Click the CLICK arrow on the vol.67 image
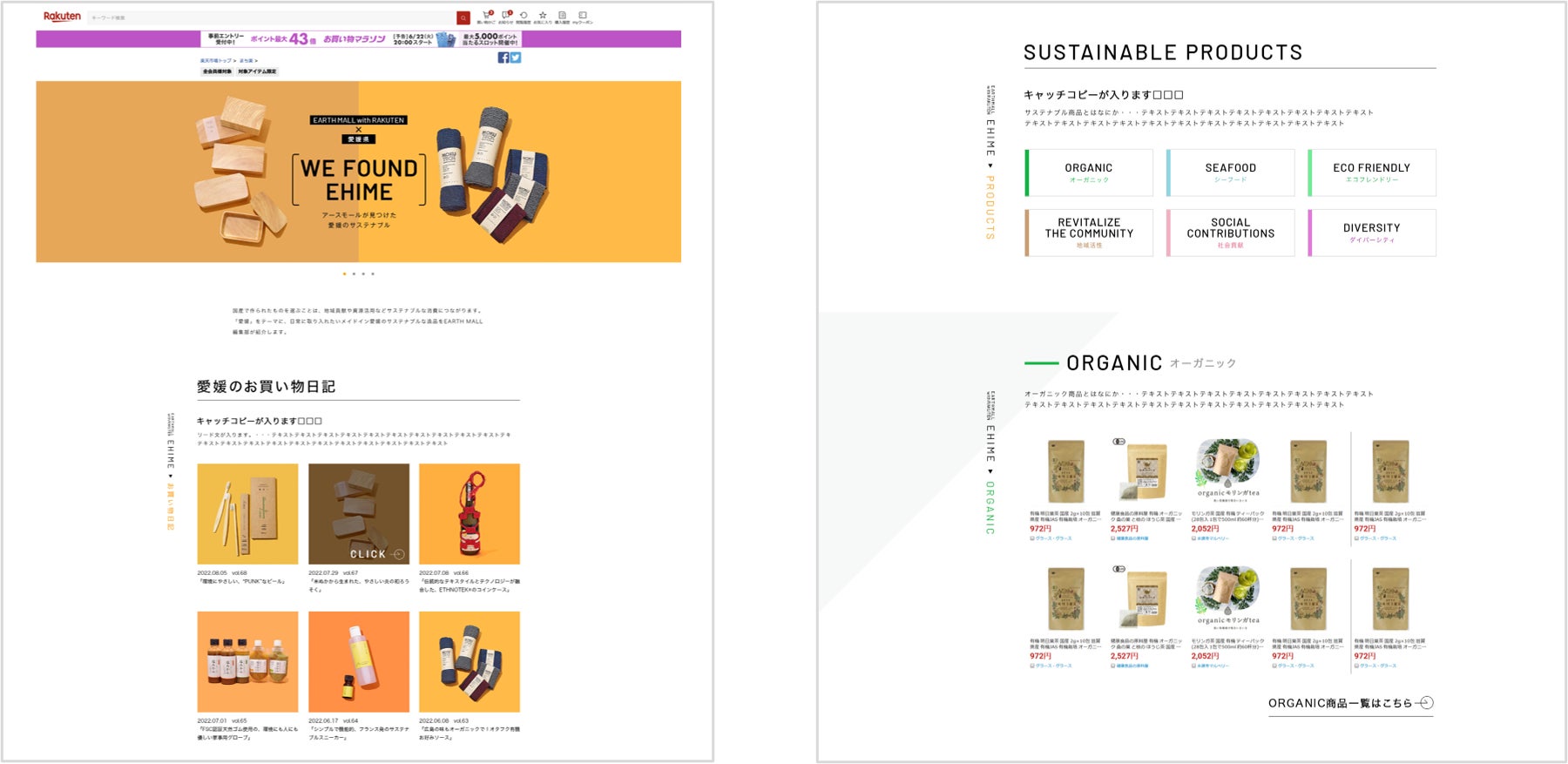Image resolution: width=1568 pixels, height=764 pixels. tap(398, 554)
